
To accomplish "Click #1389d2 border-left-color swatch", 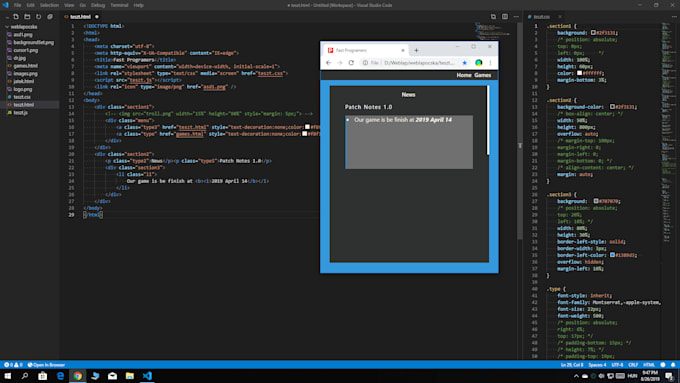I will 612,255.
